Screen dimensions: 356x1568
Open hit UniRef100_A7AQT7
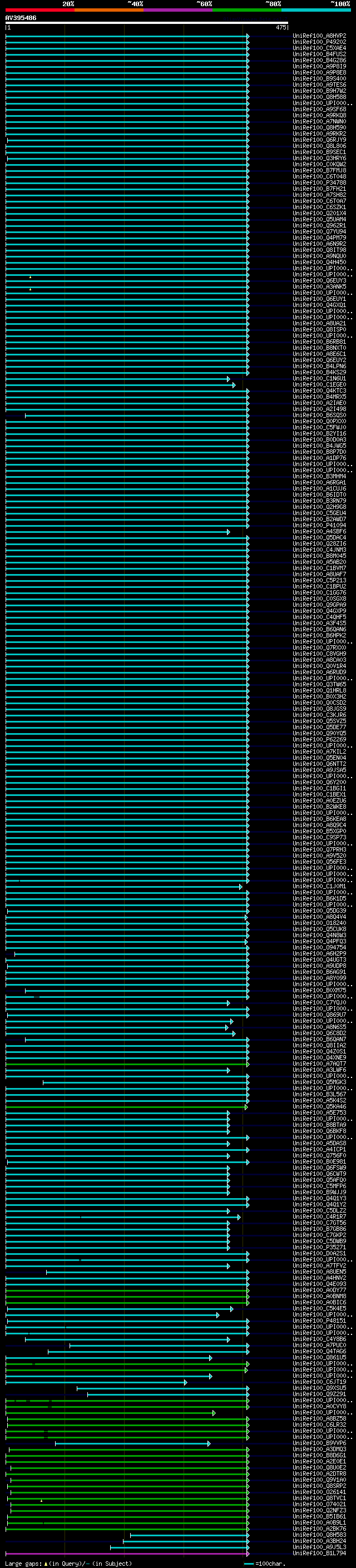[319, 1064]
